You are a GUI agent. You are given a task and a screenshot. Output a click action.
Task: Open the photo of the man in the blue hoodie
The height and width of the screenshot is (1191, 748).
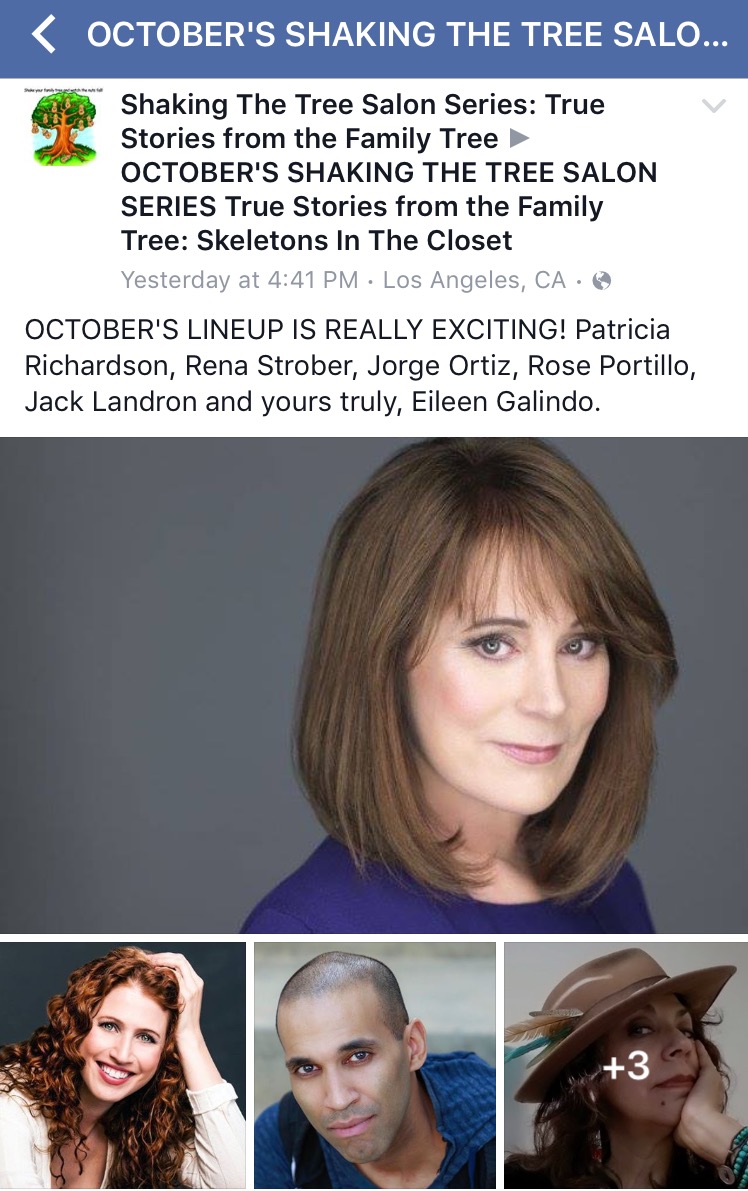click(x=374, y=1065)
